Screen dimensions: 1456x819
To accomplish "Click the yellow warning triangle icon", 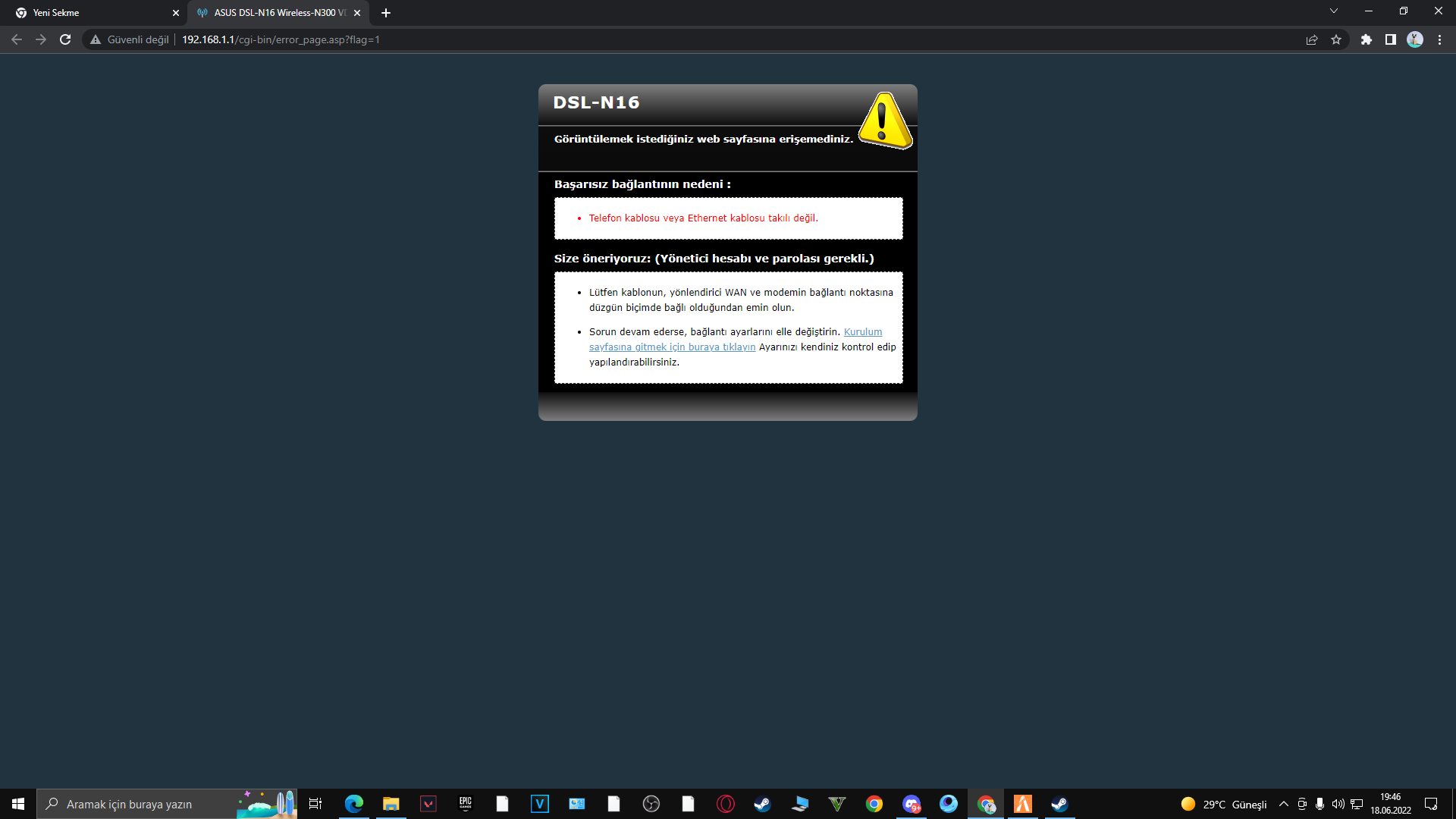I will tap(884, 121).
